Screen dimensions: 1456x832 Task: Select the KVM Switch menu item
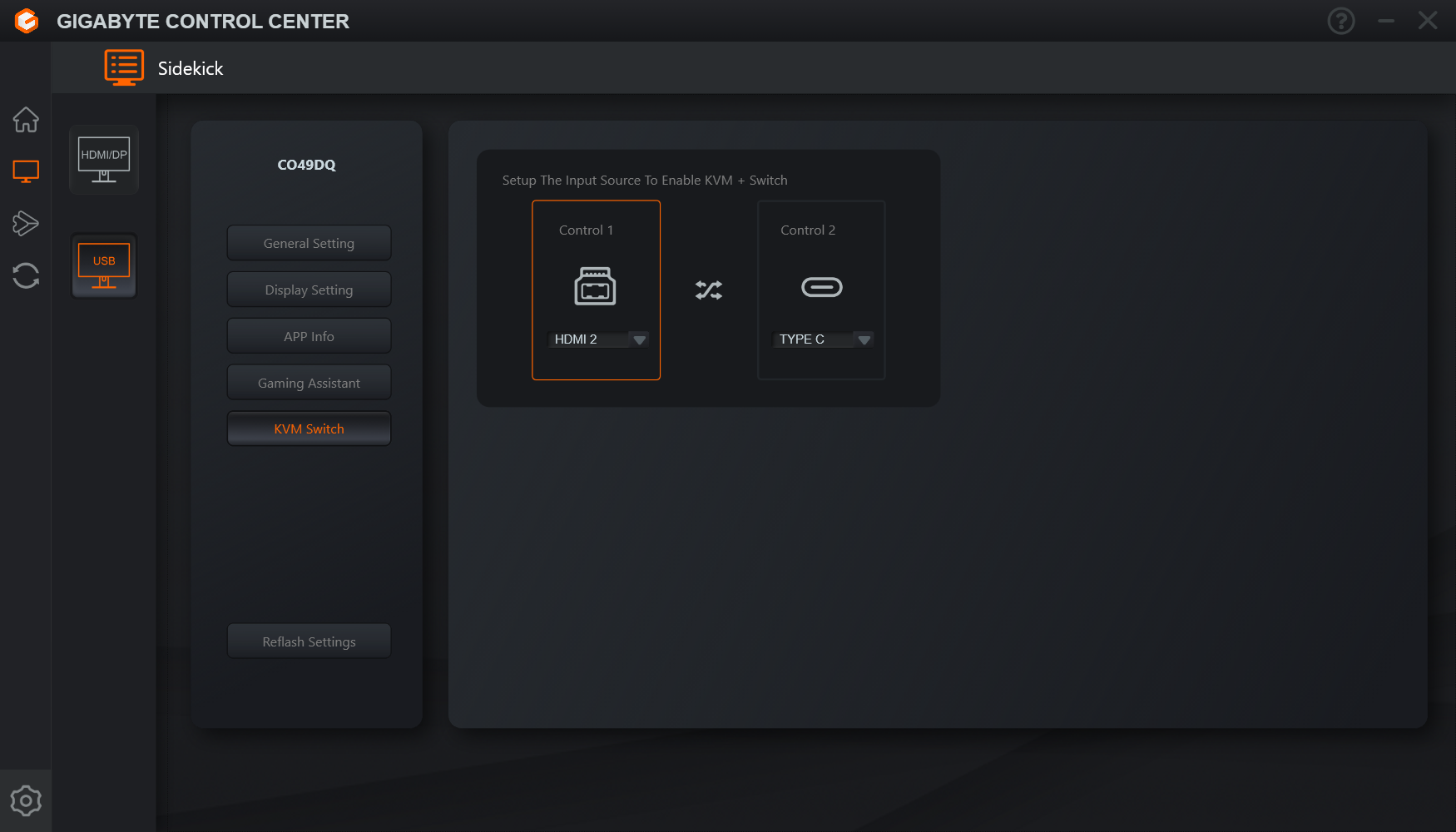(x=309, y=428)
